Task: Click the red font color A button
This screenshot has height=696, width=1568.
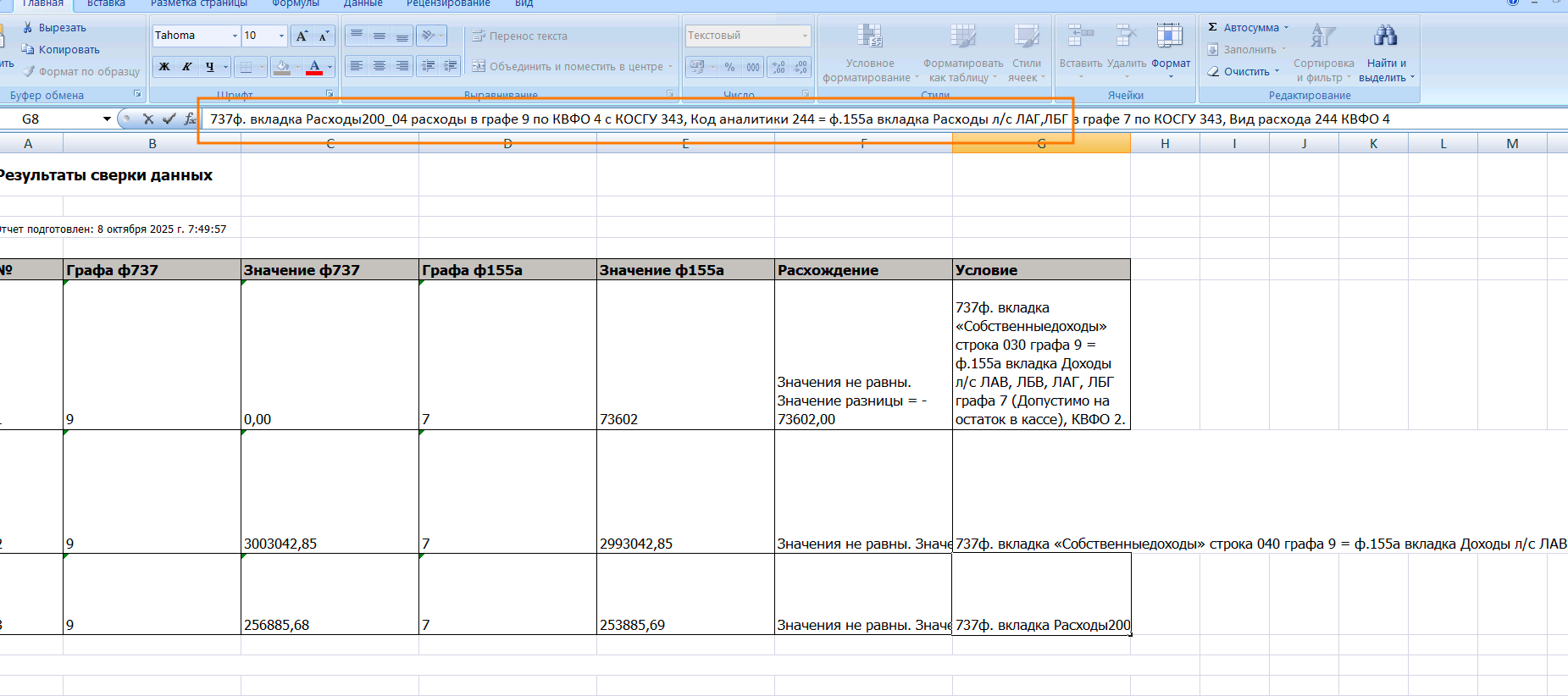Action: [x=314, y=67]
